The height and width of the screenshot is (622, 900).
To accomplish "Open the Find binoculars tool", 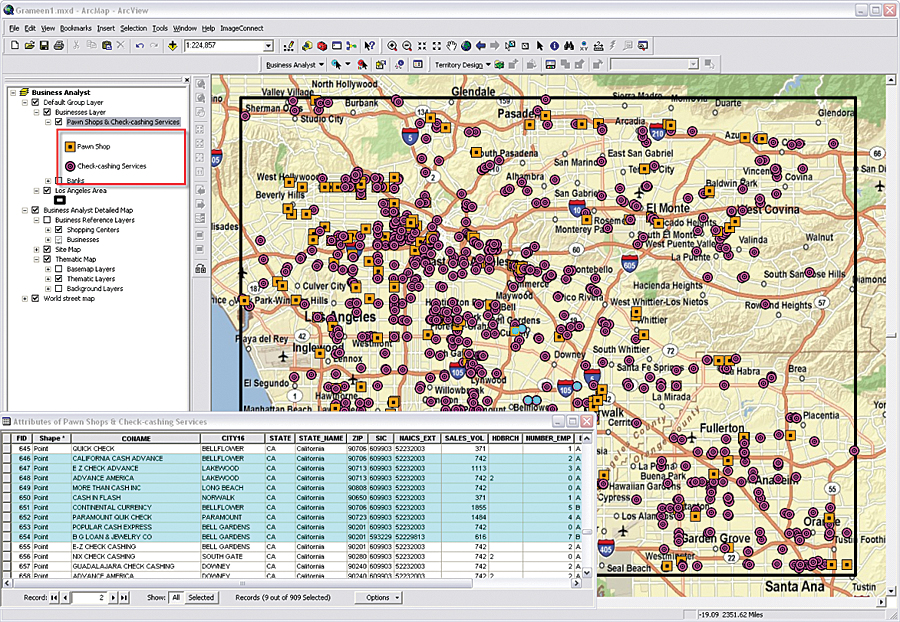I will tap(569, 45).
